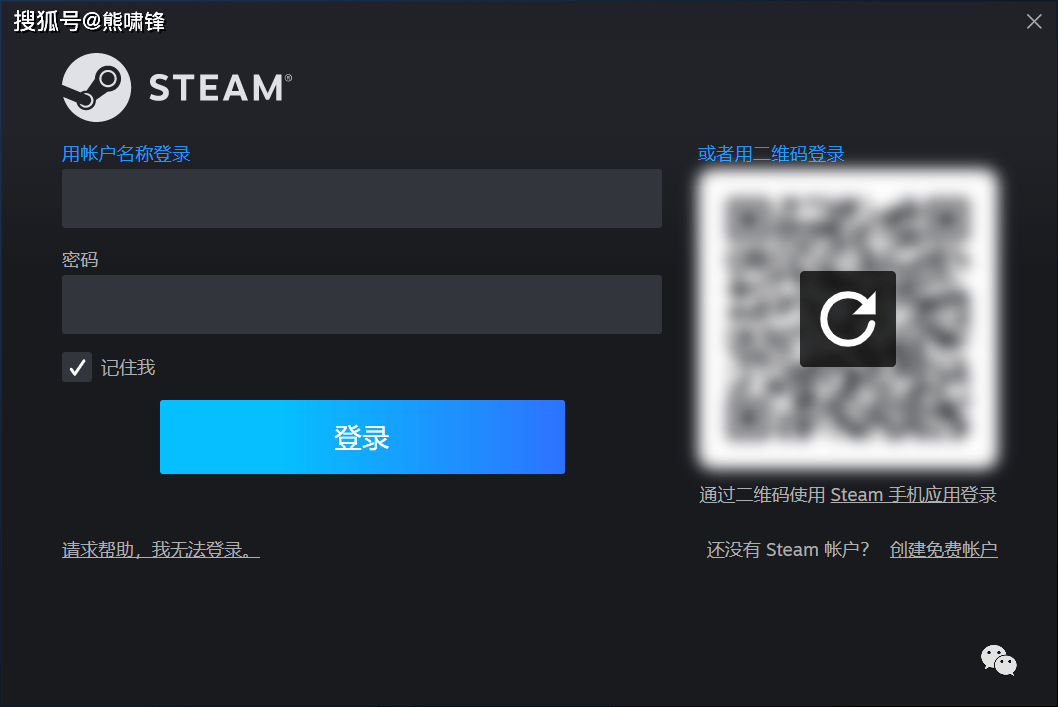The height and width of the screenshot is (707, 1058).
Task: Open the Steam 手机应用登录 link
Action: click(913, 495)
